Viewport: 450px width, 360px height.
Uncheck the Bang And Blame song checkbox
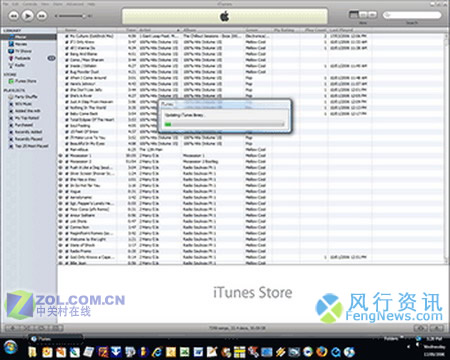click(67, 54)
